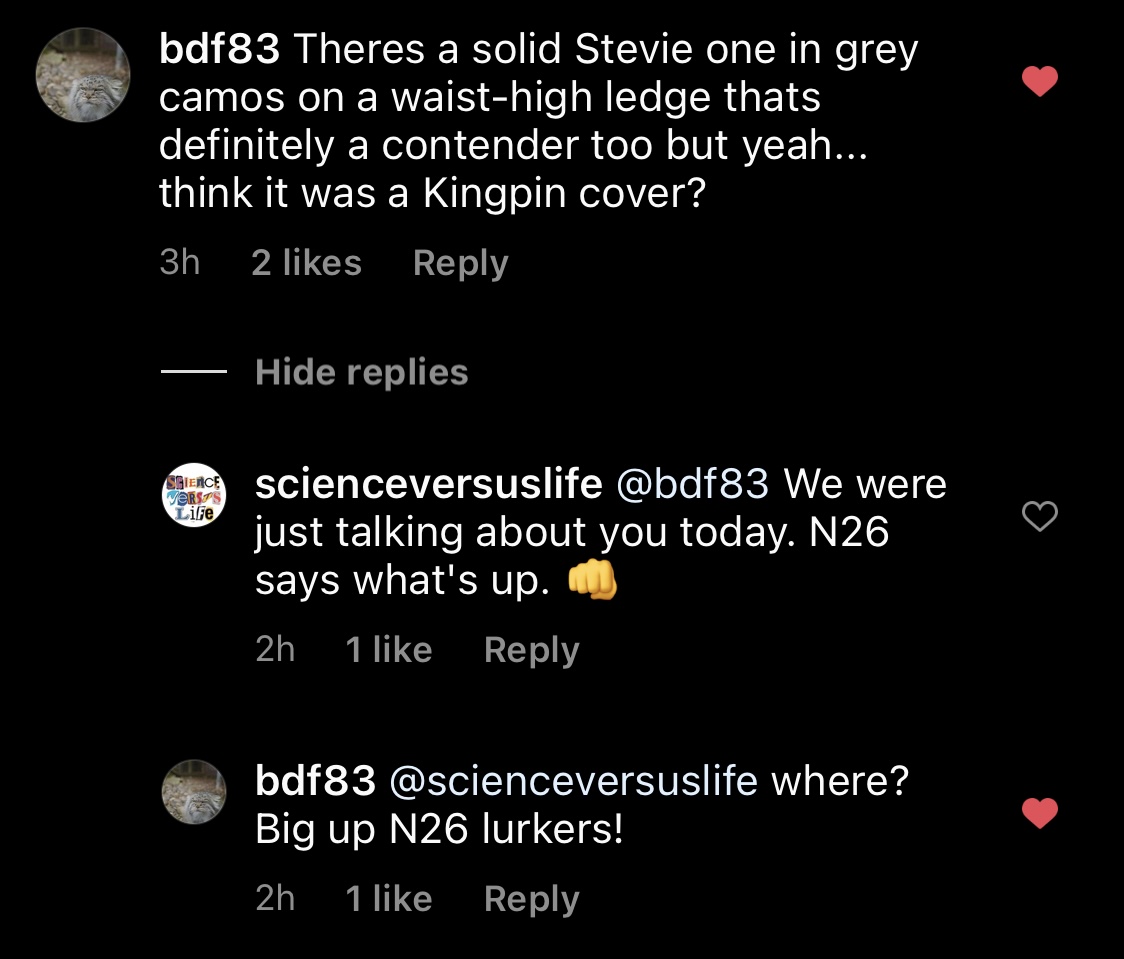Tap bdf83 username on top comment

coord(219,50)
